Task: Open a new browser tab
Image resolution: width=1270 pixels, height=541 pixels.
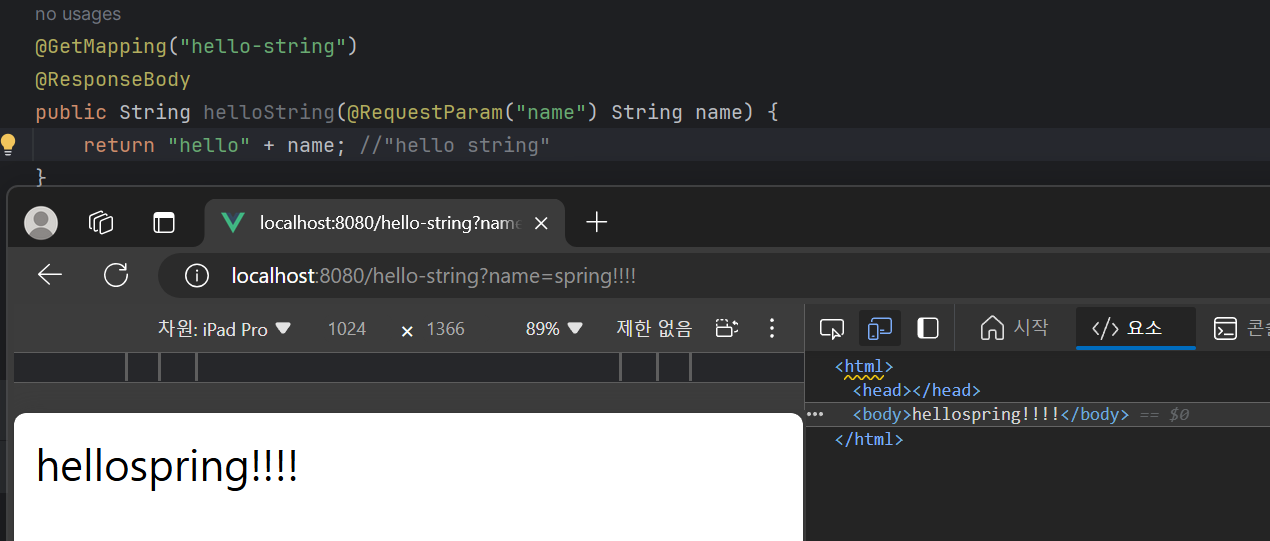Action: [596, 222]
